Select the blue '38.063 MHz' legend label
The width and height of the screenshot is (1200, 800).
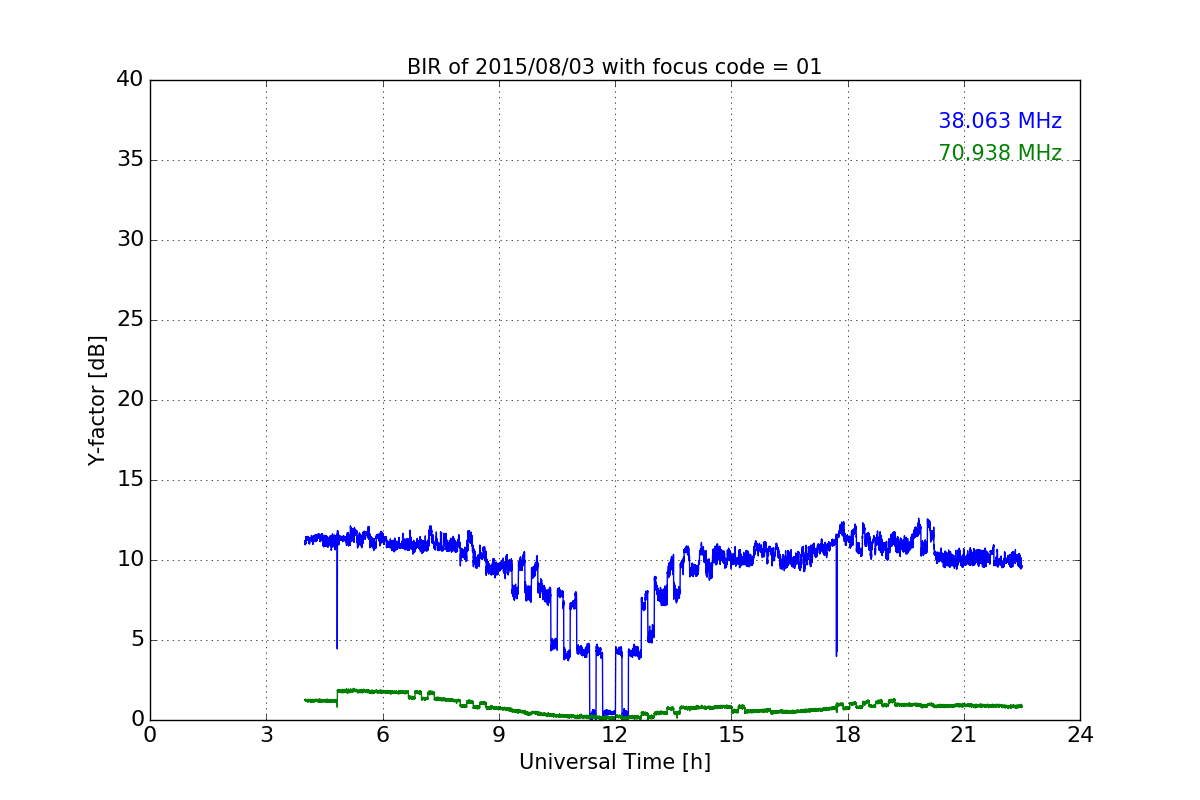click(1000, 121)
